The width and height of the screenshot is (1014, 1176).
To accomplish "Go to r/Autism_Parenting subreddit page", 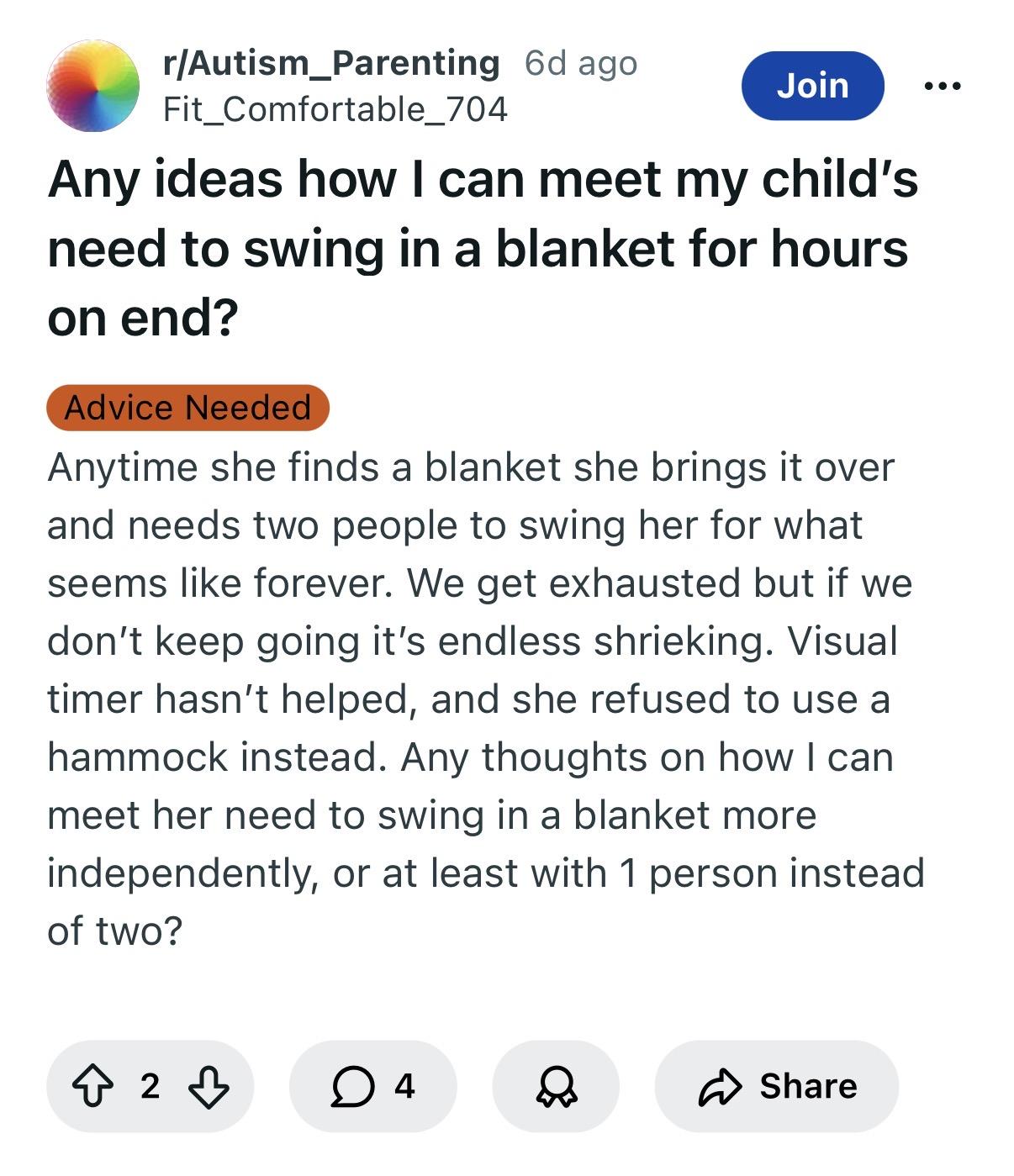I will pyautogui.click(x=330, y=63).
